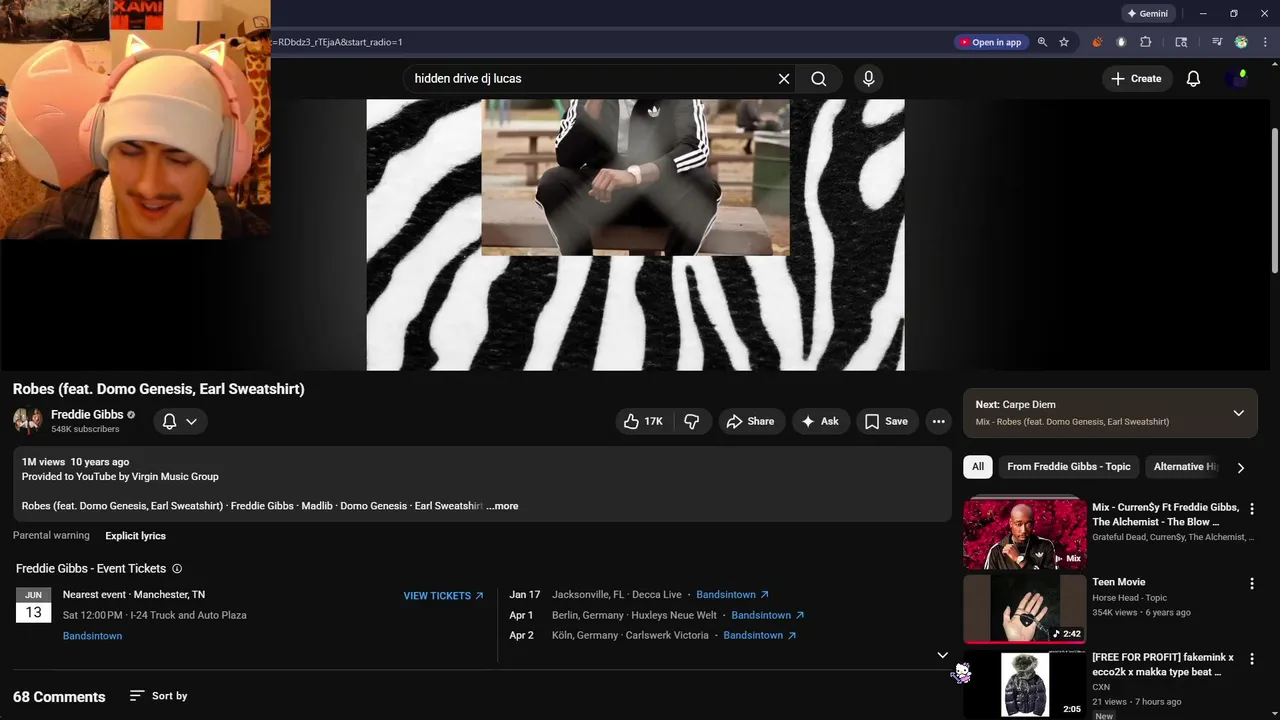Open the tab search icon in toolbar
Viewport: 1280px width, 720px height.
tap(1181, 42)
